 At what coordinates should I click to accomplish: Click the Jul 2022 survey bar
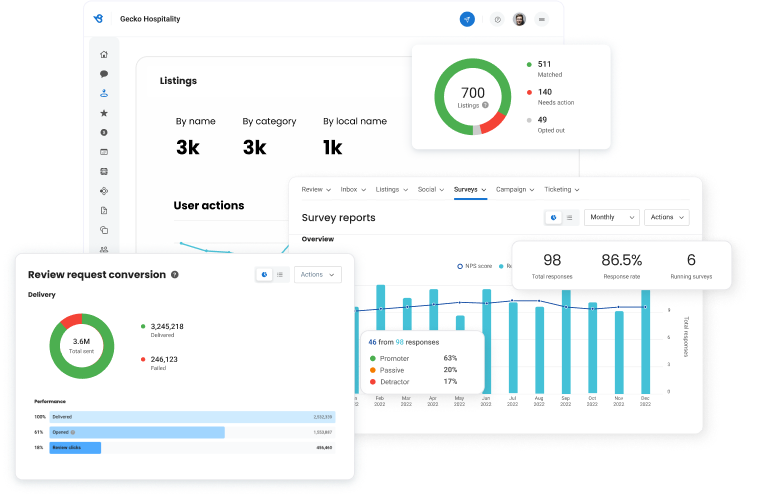tap(513, 348)
